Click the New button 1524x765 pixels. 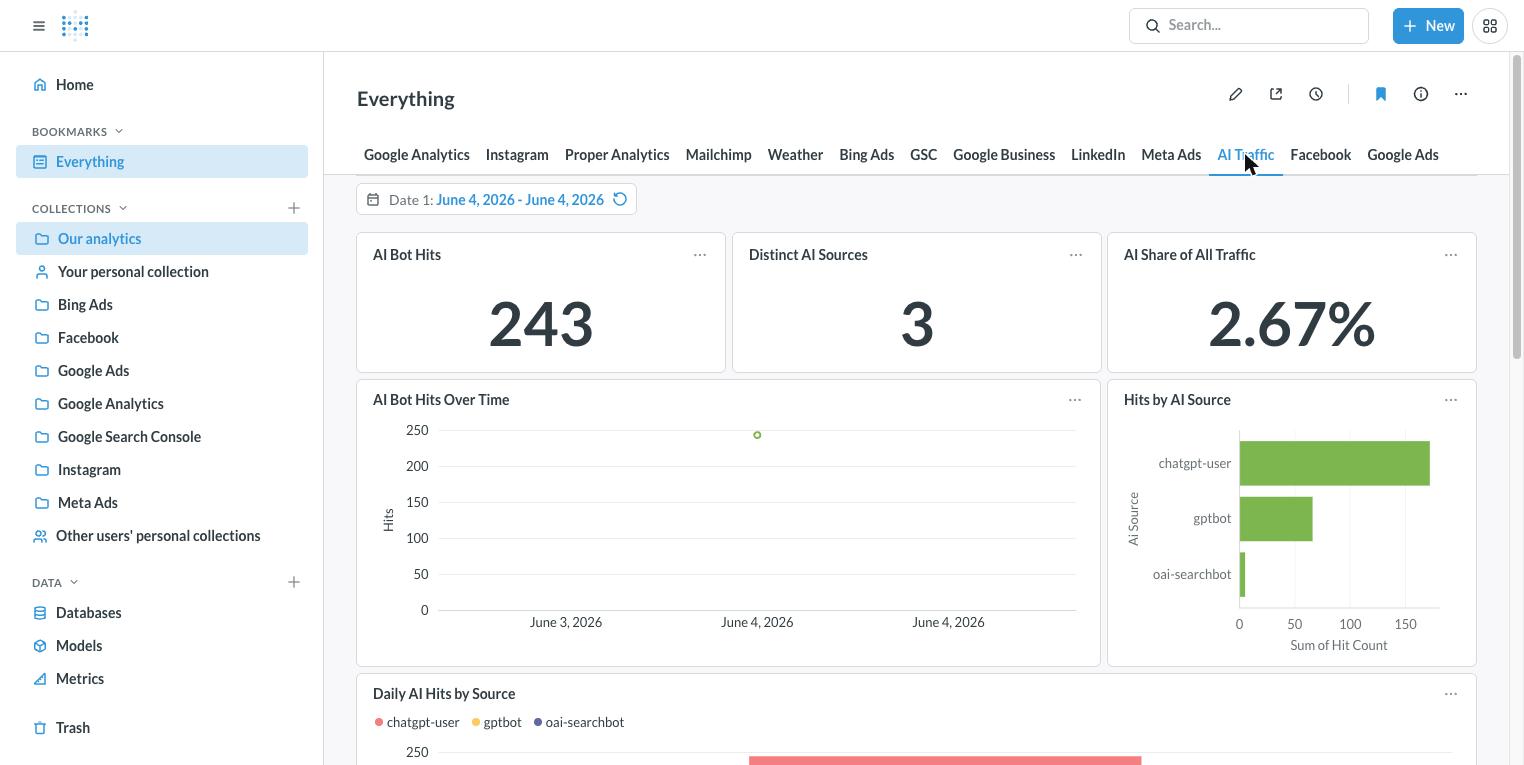(1428, 26)
